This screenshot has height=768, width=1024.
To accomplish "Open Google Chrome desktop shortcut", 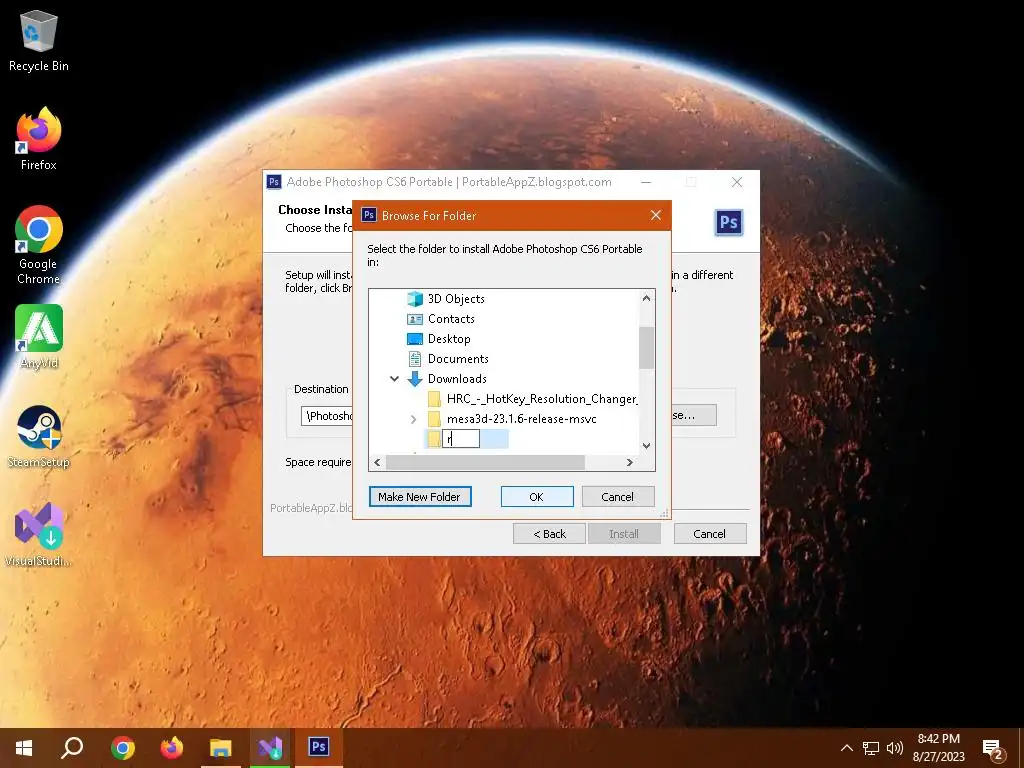I will click(x=39, y=245).
